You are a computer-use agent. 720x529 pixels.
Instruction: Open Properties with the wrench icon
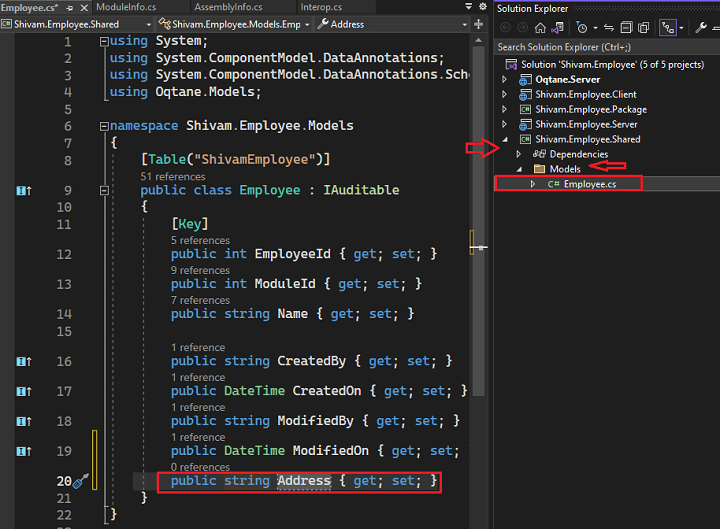tap(702, 27)
